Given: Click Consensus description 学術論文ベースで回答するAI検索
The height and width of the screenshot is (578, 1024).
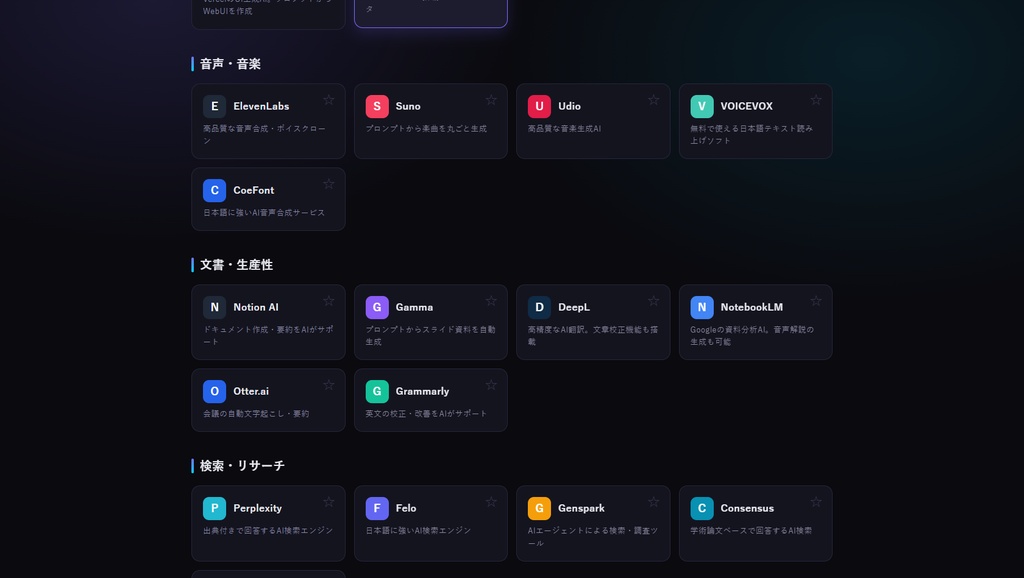Looking at the screenshot, I should 751,531.
